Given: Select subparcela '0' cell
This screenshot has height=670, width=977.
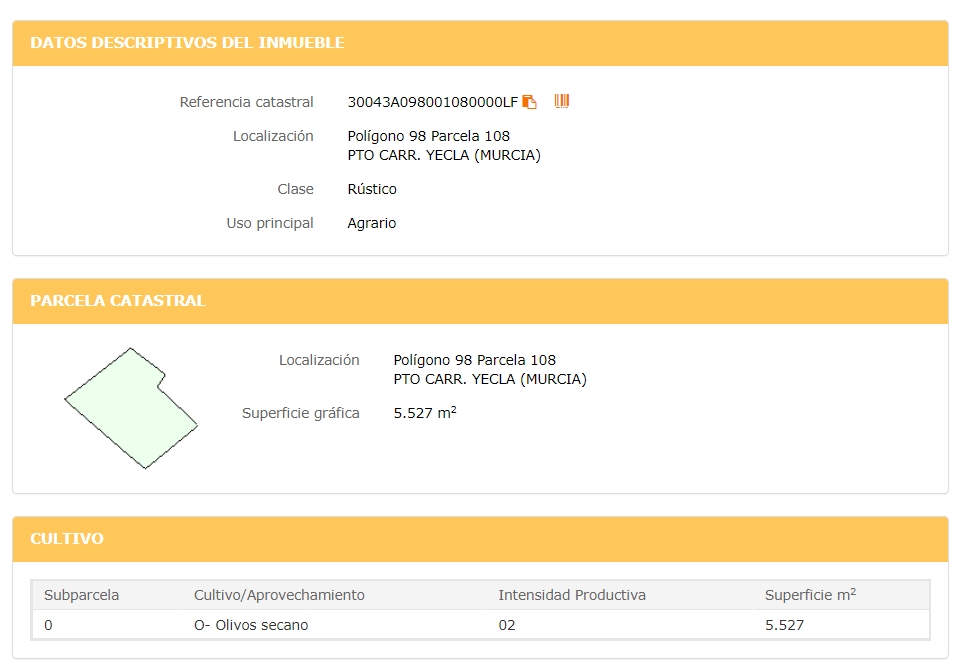Looking at the screenshot, I should pyautogui.click(x=48, y=625).
